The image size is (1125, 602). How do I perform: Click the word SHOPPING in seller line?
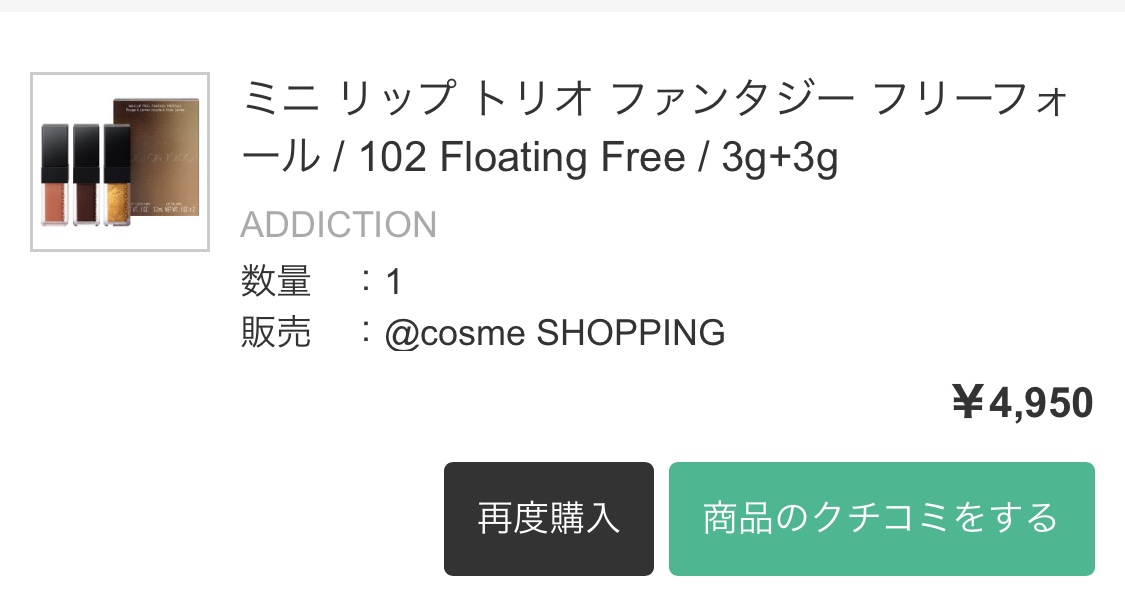(631, 333)
